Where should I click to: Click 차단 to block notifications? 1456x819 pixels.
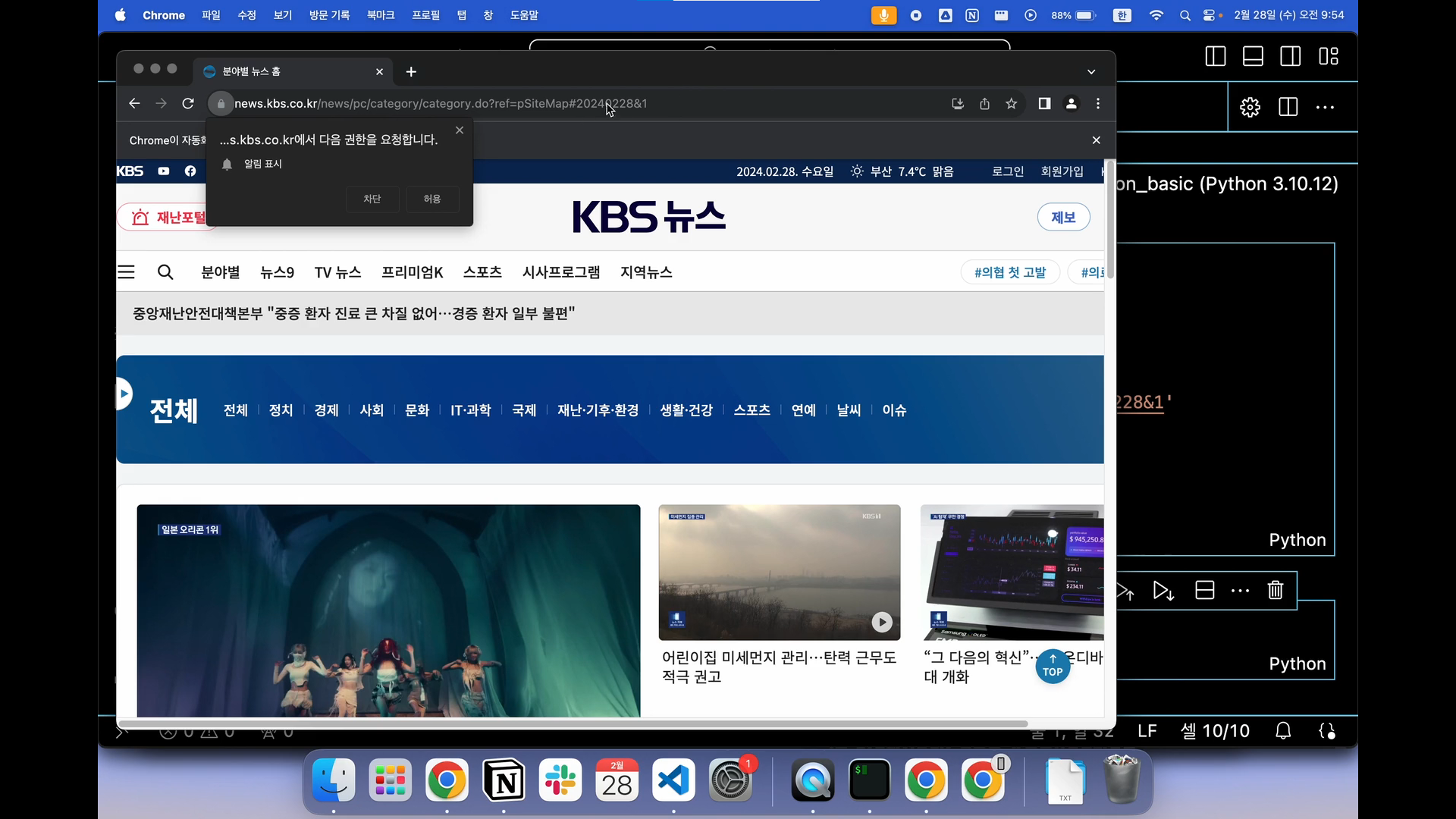coord(372,199)
